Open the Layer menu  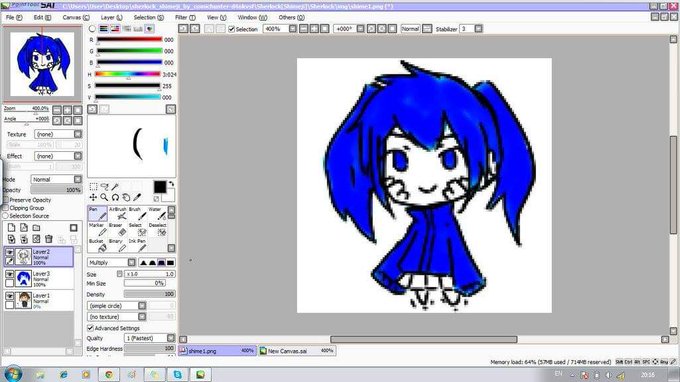tap(111, 17)
